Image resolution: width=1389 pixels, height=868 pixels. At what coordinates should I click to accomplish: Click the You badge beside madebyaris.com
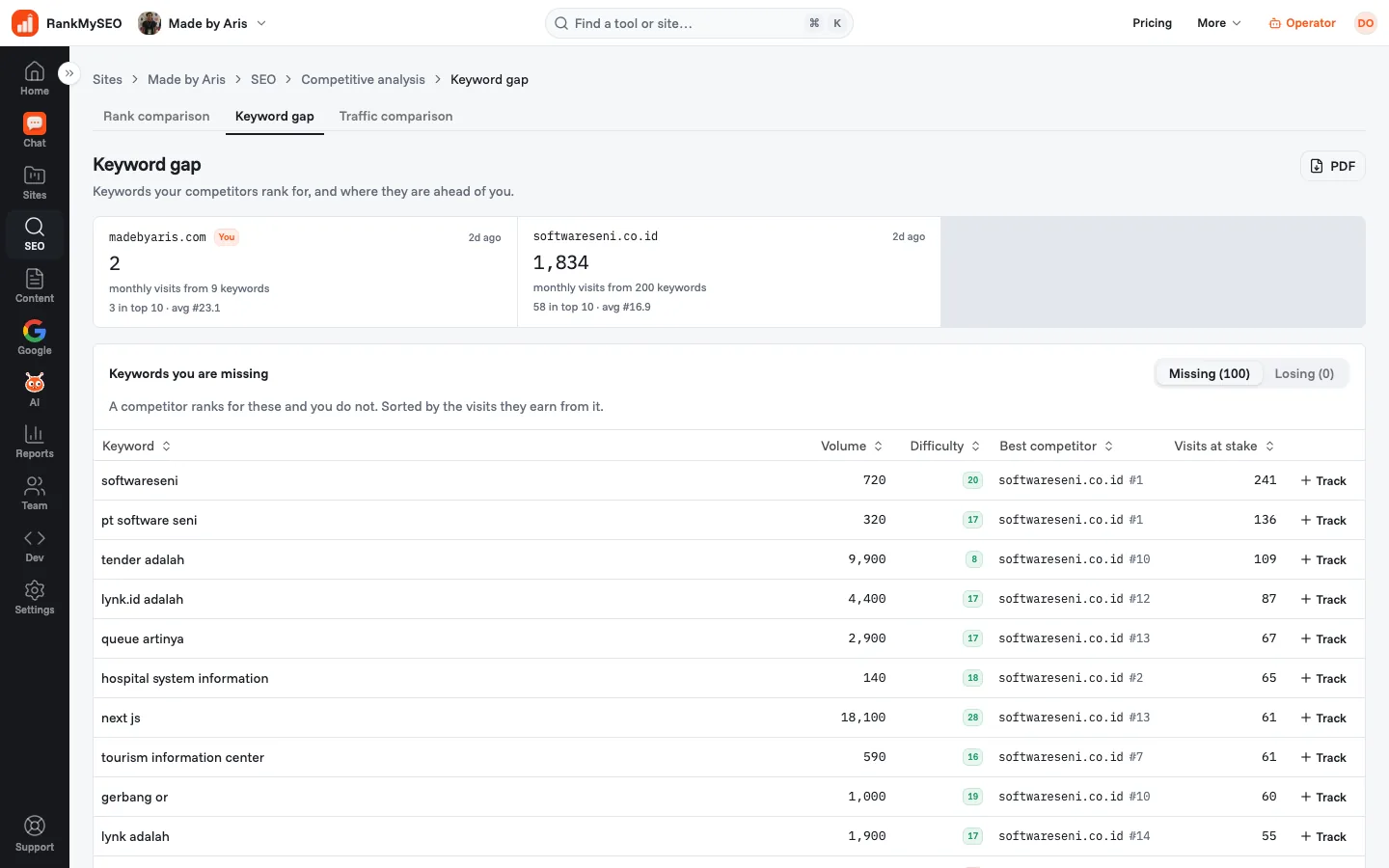click(227, 237)
